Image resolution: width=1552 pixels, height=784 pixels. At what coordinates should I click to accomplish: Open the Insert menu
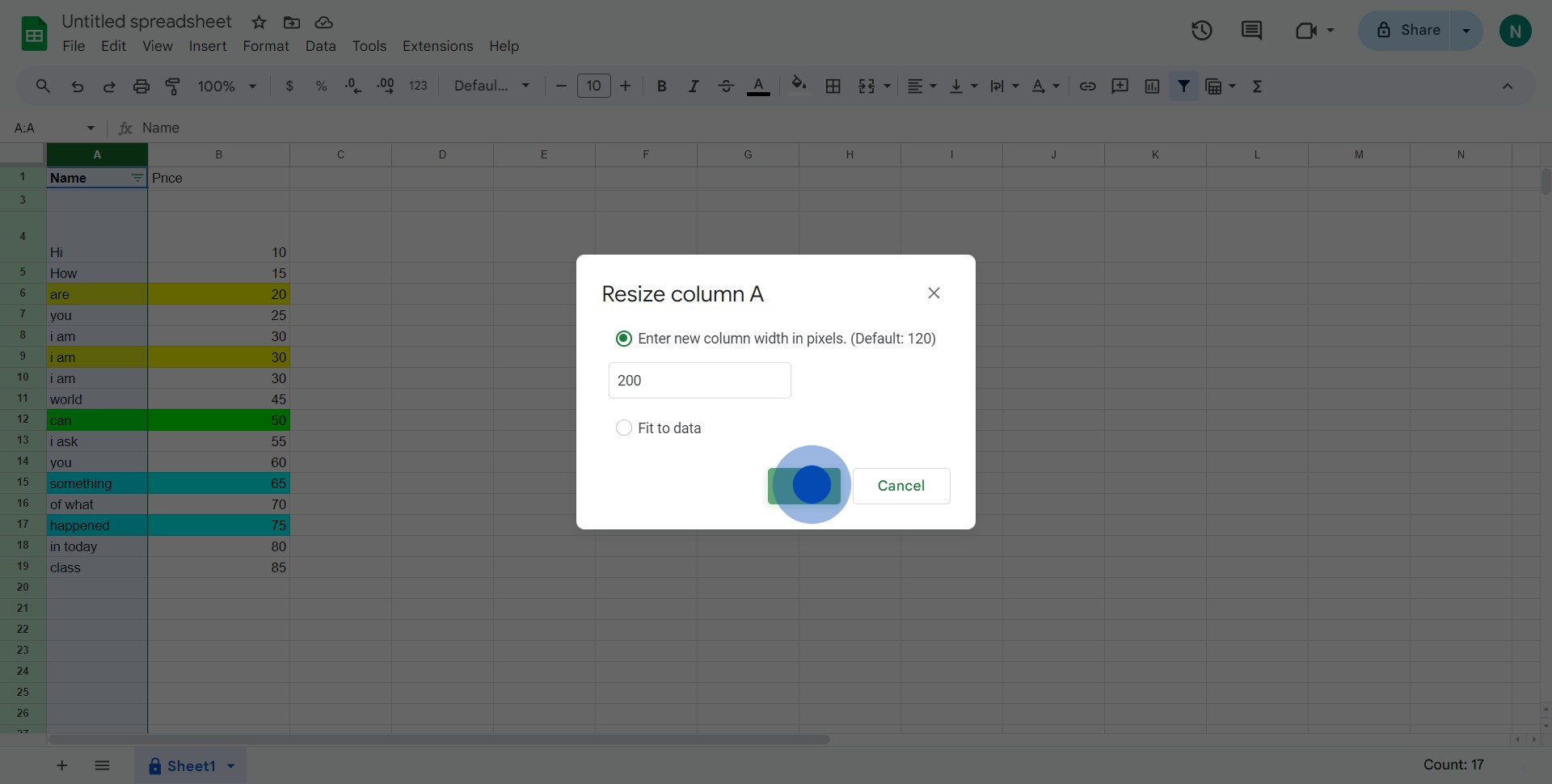(208, 46)
